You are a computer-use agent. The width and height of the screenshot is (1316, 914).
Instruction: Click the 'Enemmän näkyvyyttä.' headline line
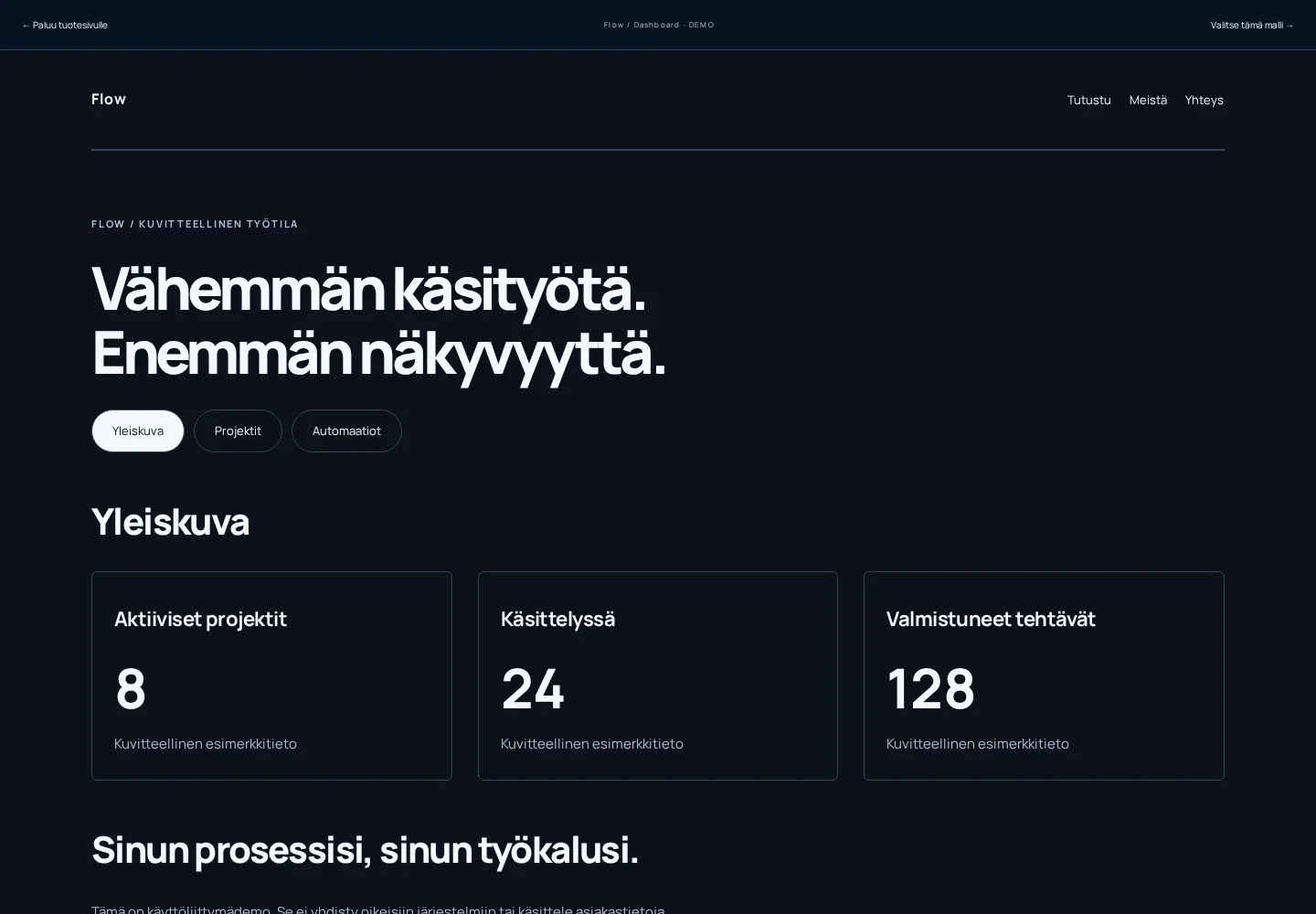tap(378, 354)
